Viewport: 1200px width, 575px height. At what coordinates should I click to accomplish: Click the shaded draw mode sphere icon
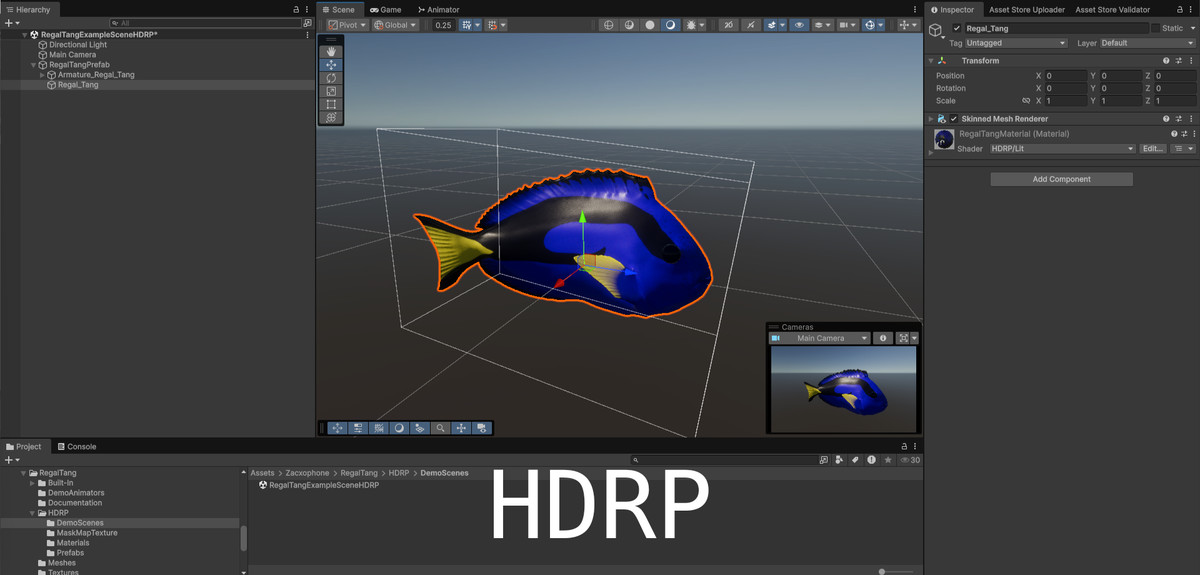670,25
